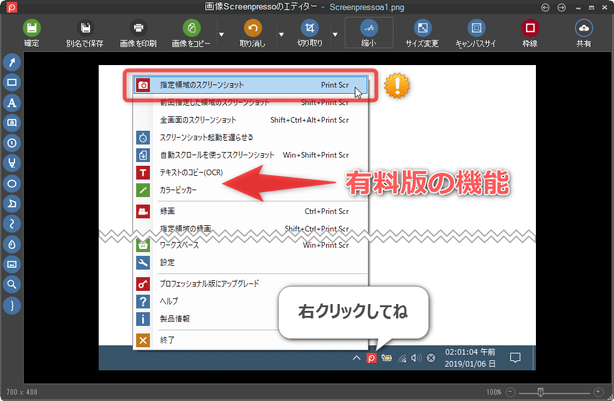Go to previous image with back arrow

(x=545, y=7)
